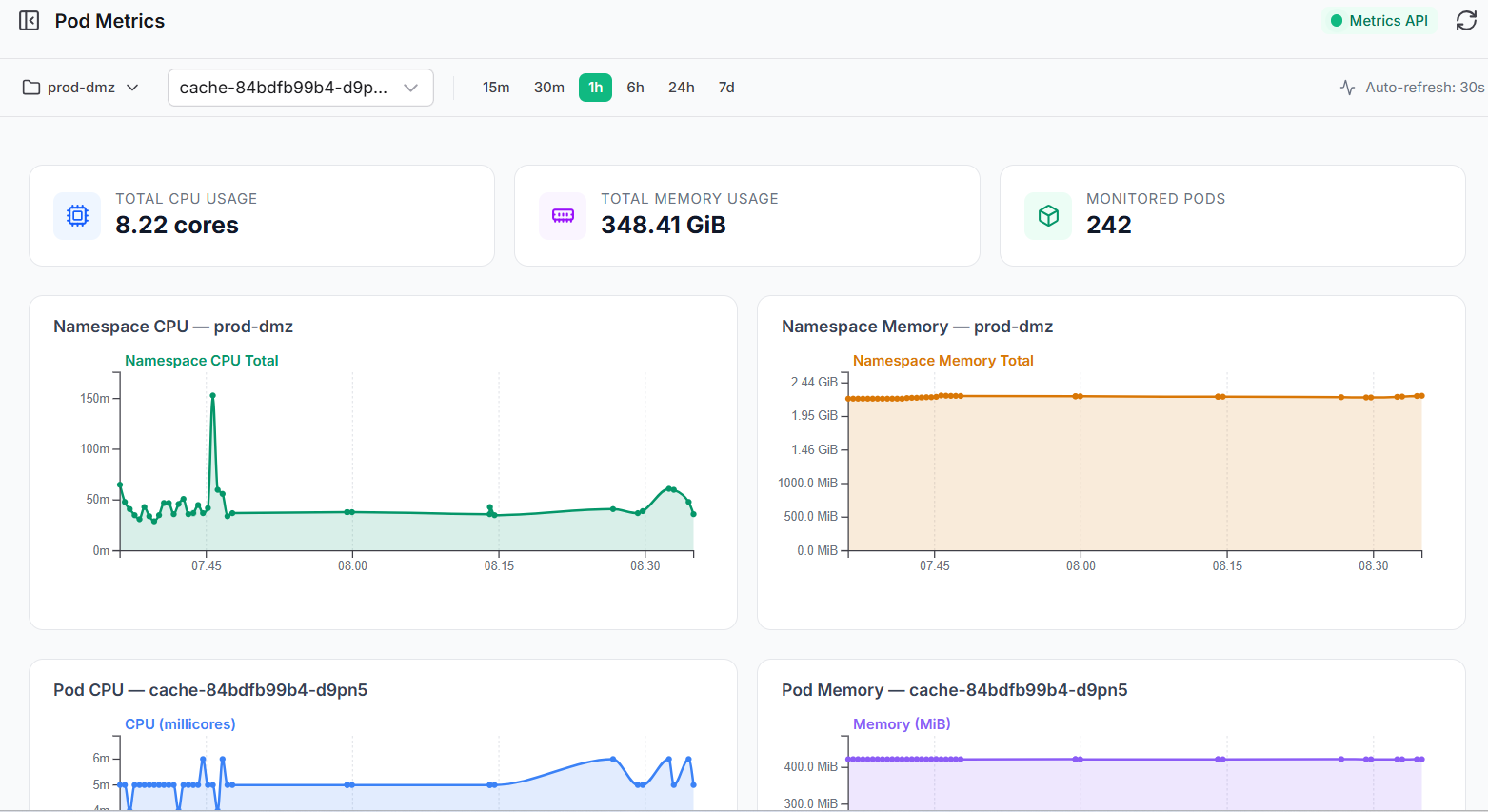
Task: Click the Namespace CPU — prod-dmz heading
Action: pyautogui.click(x=173, y=327)
